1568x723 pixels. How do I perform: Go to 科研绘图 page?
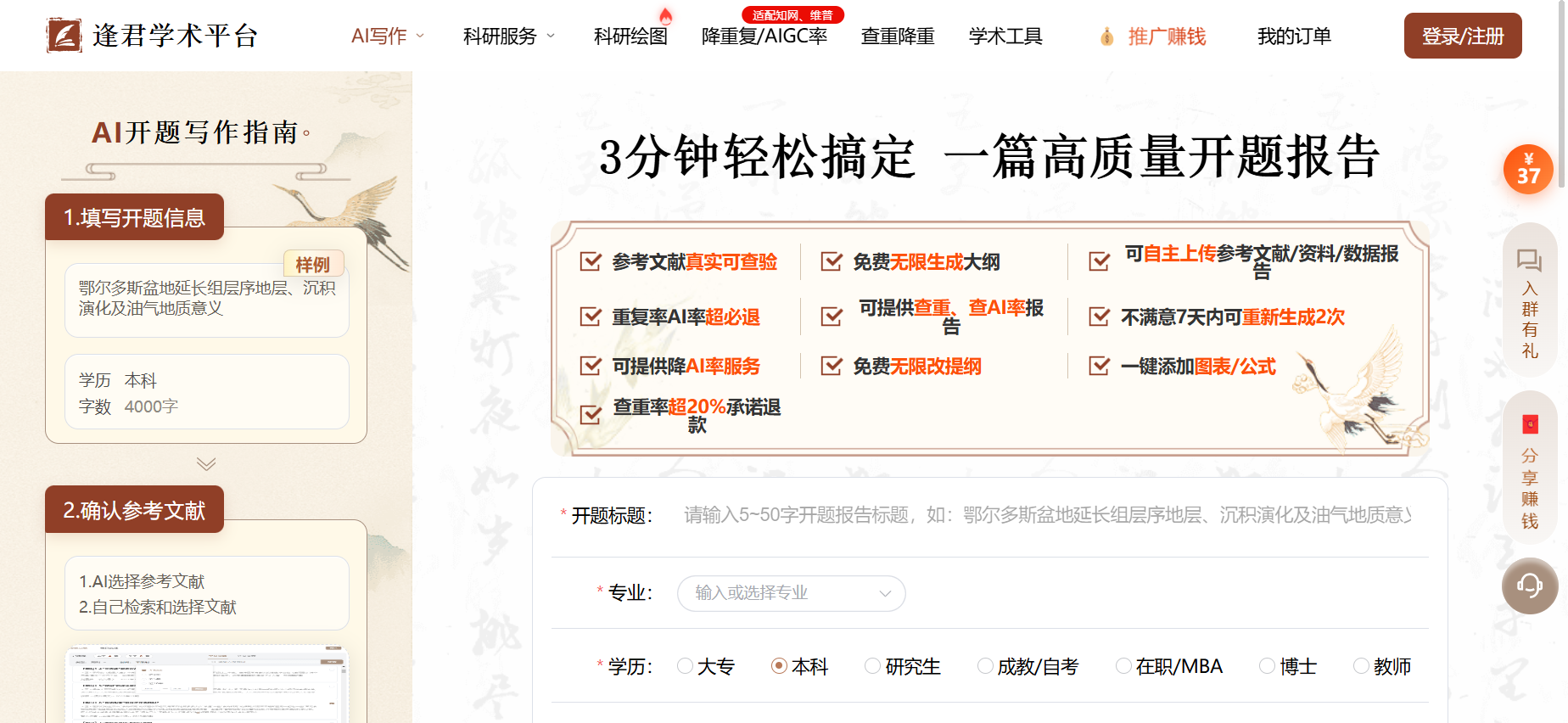click(x=630, y=36)
